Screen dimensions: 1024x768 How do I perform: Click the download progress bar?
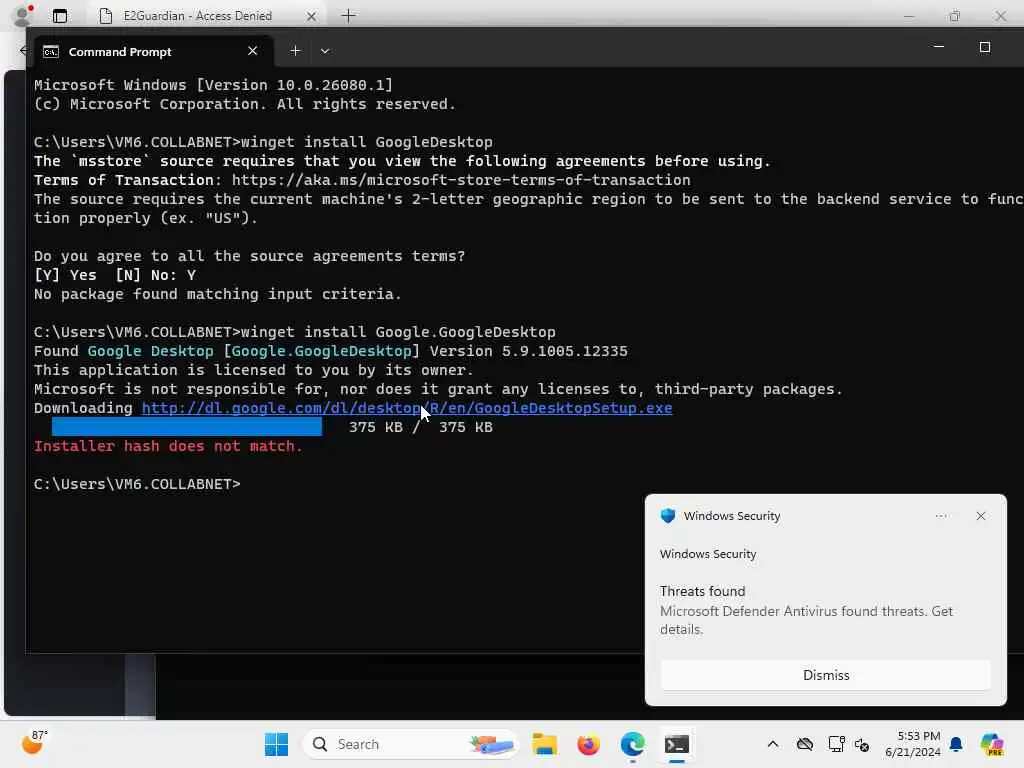(x=187, y=427)
